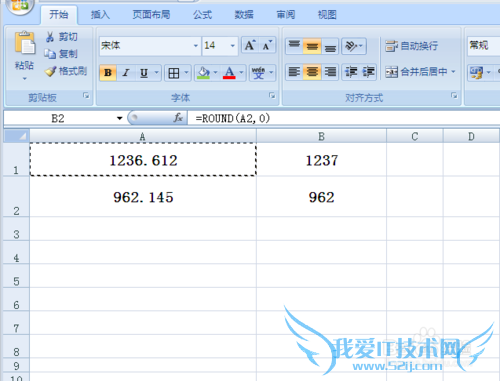
Task: Toggle Bold formatting
Action: [108, 73]
